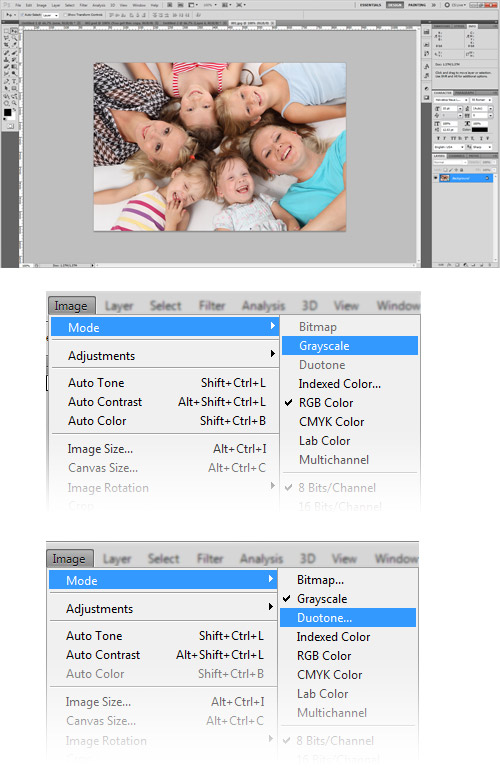Switch to the CHARACTER panel tab

[443, 93]
